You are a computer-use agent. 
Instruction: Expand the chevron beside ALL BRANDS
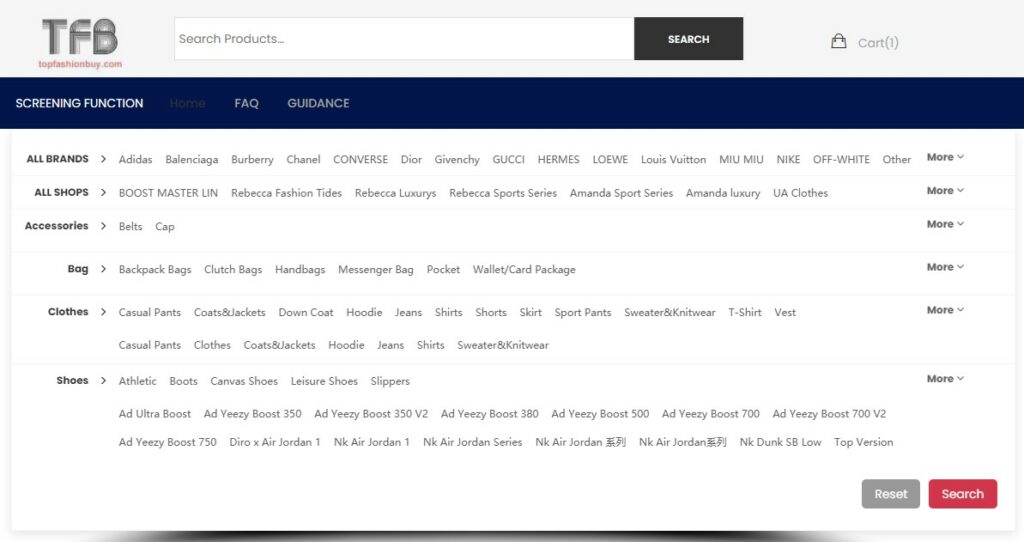click(103, 159)
